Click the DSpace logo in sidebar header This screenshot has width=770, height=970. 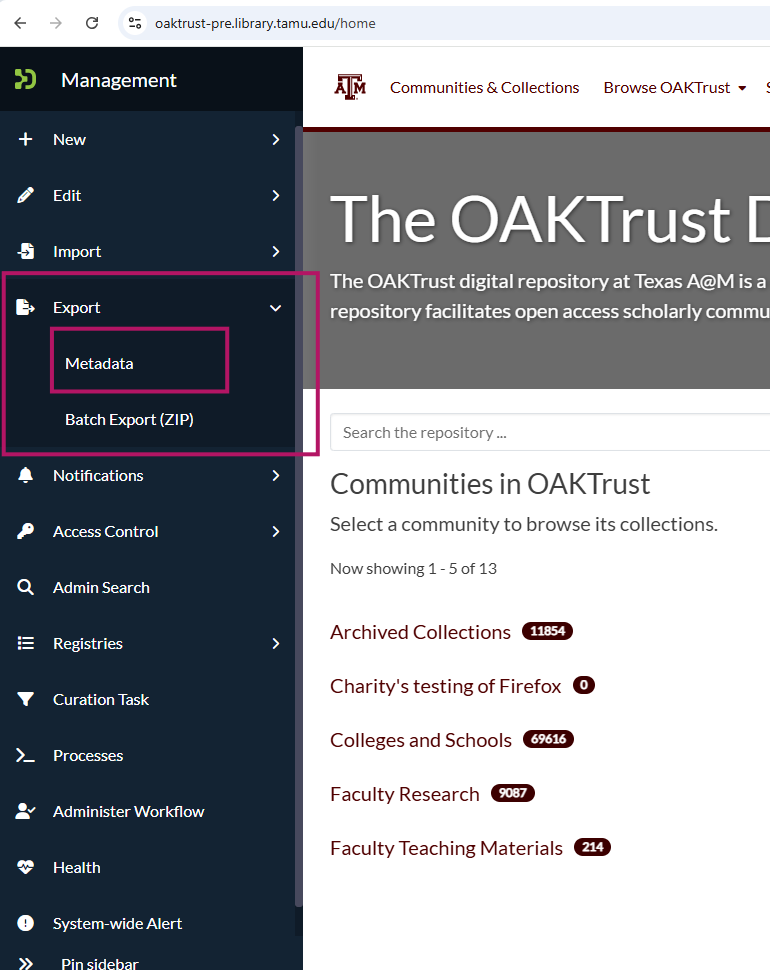click(x=26, y=80)
